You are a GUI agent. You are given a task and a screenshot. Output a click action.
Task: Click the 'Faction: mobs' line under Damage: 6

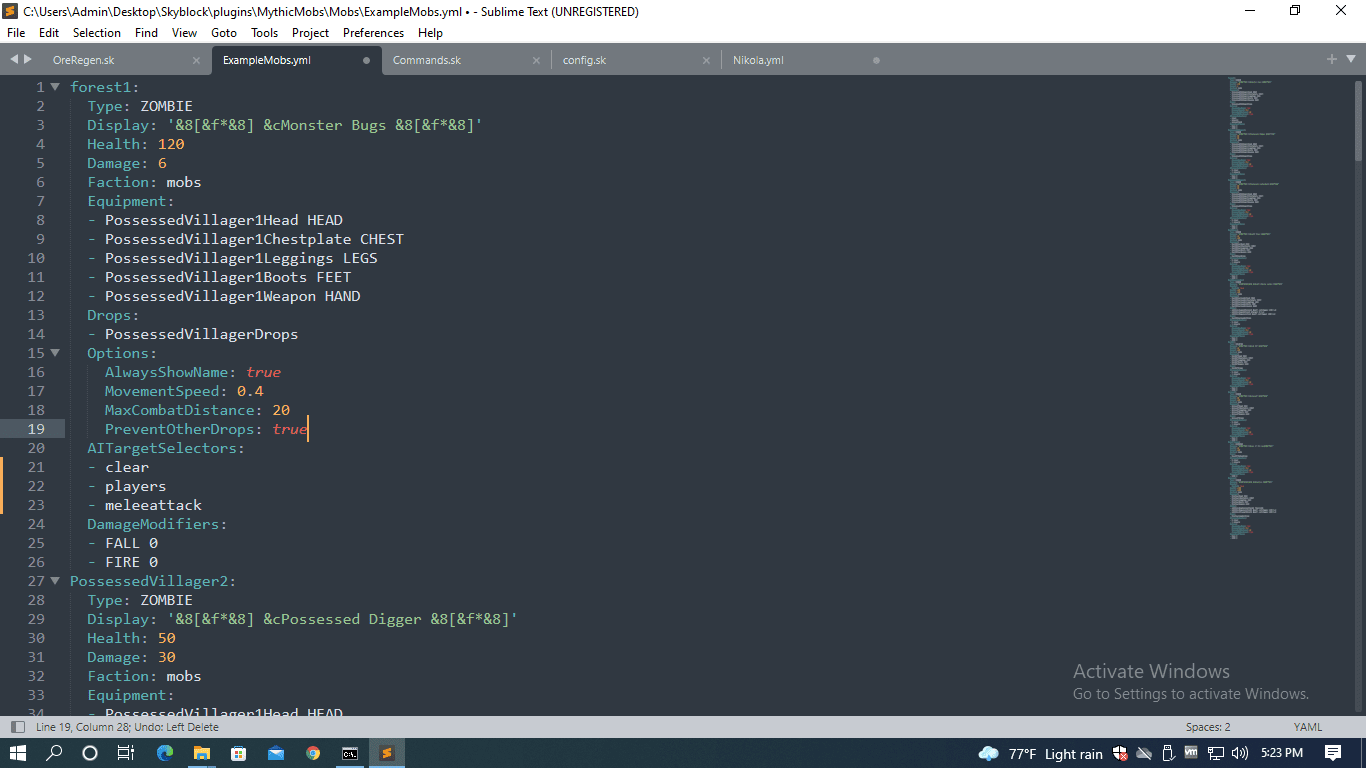click(144, 182)
